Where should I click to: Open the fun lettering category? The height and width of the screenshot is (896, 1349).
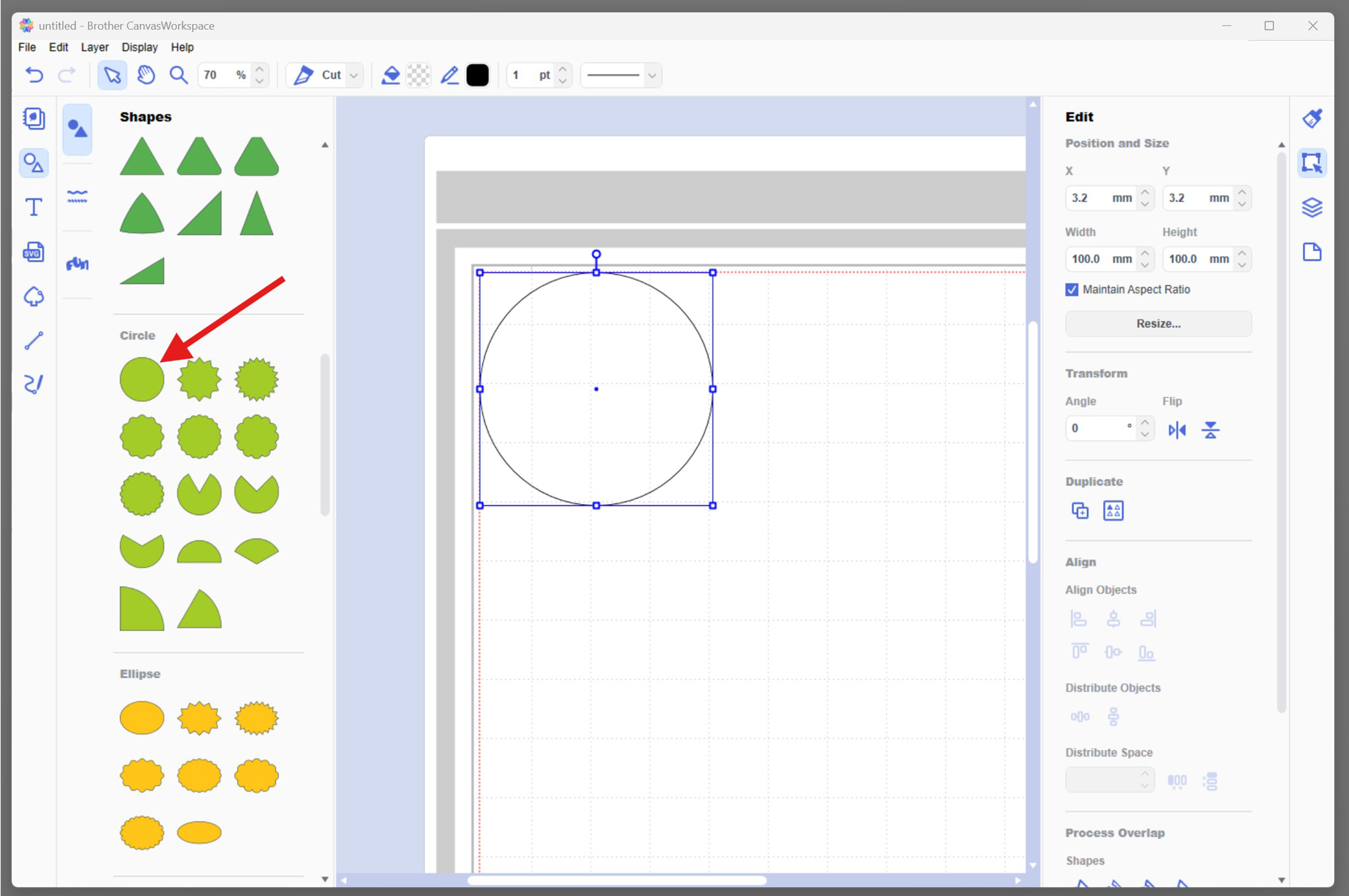coord(77,264)
